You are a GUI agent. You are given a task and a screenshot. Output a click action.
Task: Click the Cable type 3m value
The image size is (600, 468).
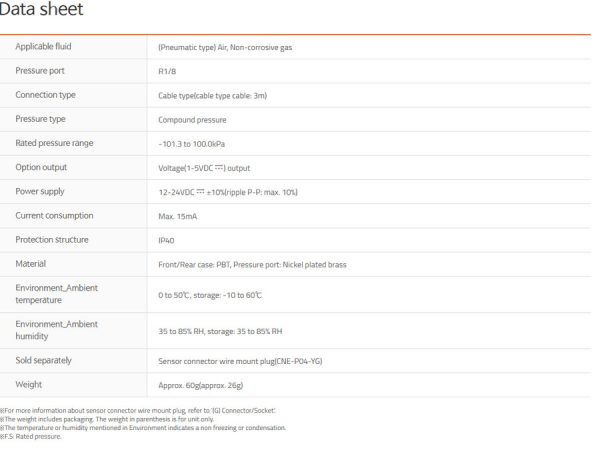click(212, 96)
